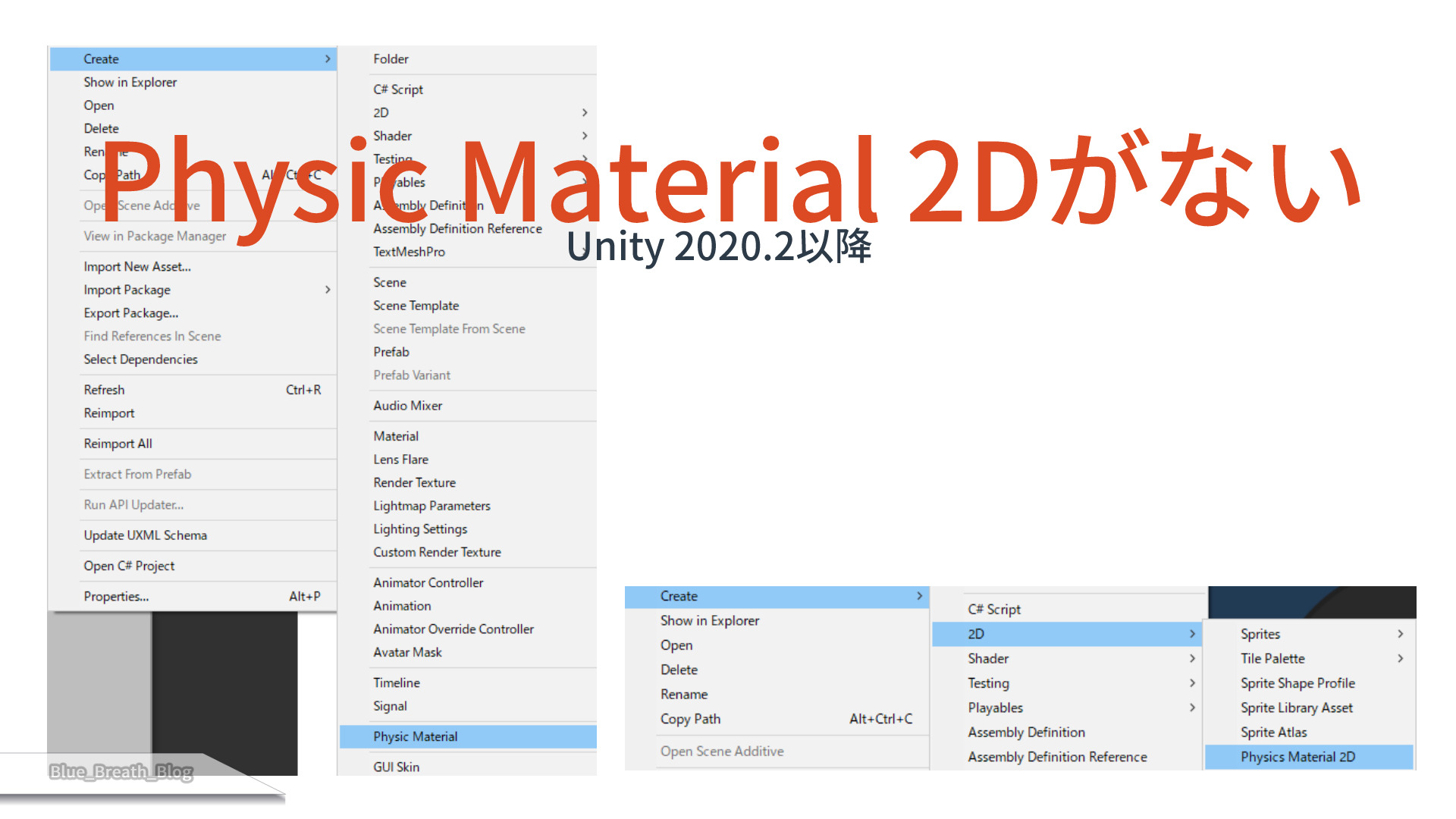Create an Animator Controller
The height and width of the screenshot is (819, 1456).
click(428, 583)
